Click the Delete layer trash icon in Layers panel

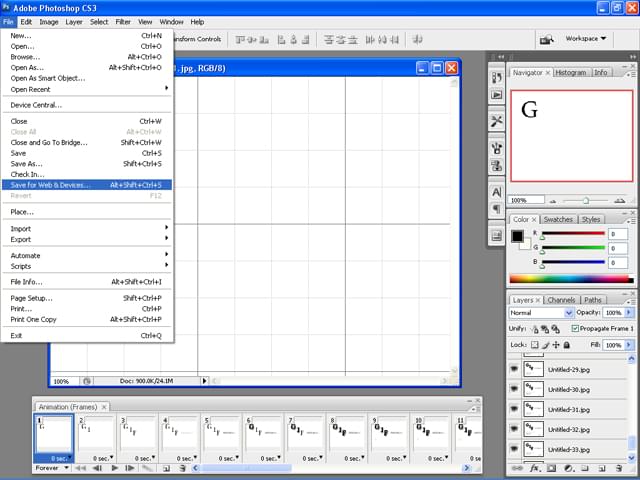pos(619,468)
